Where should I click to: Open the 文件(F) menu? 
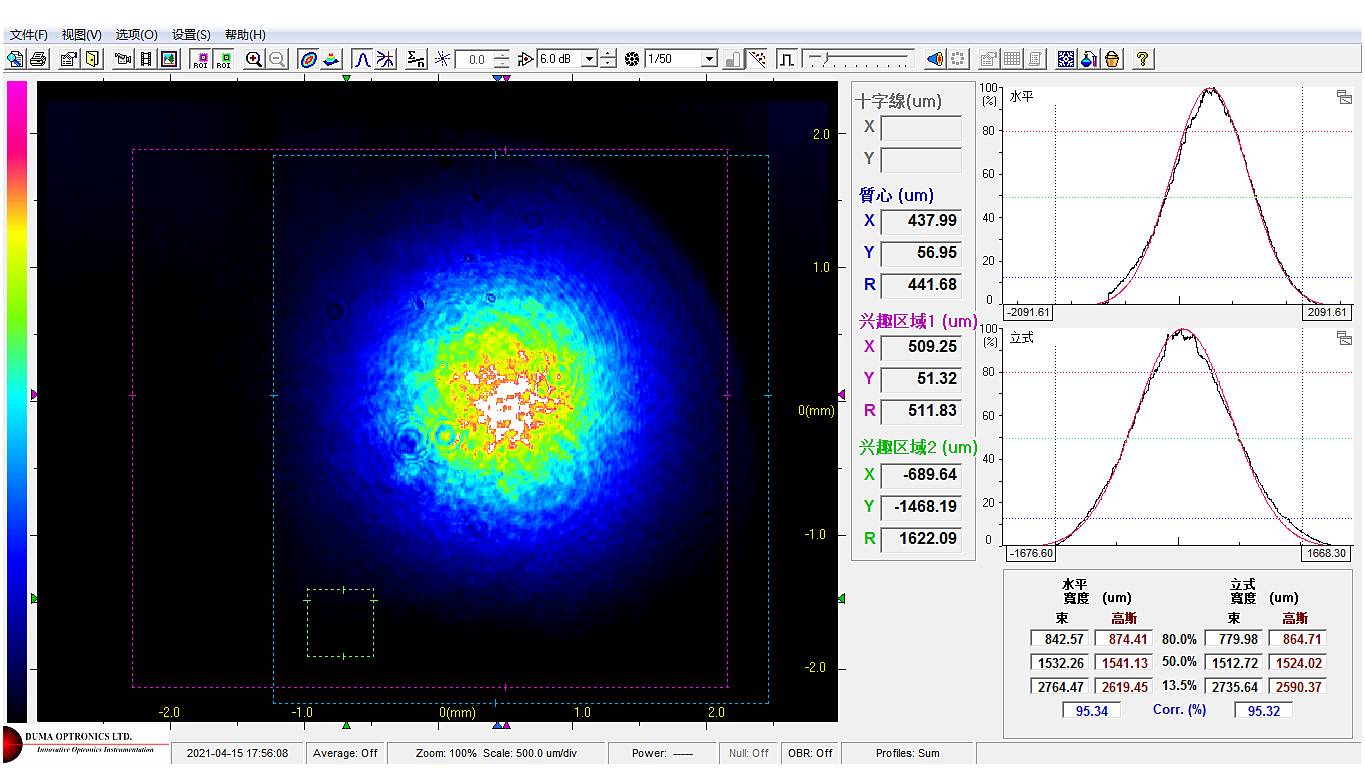(29, 34)
